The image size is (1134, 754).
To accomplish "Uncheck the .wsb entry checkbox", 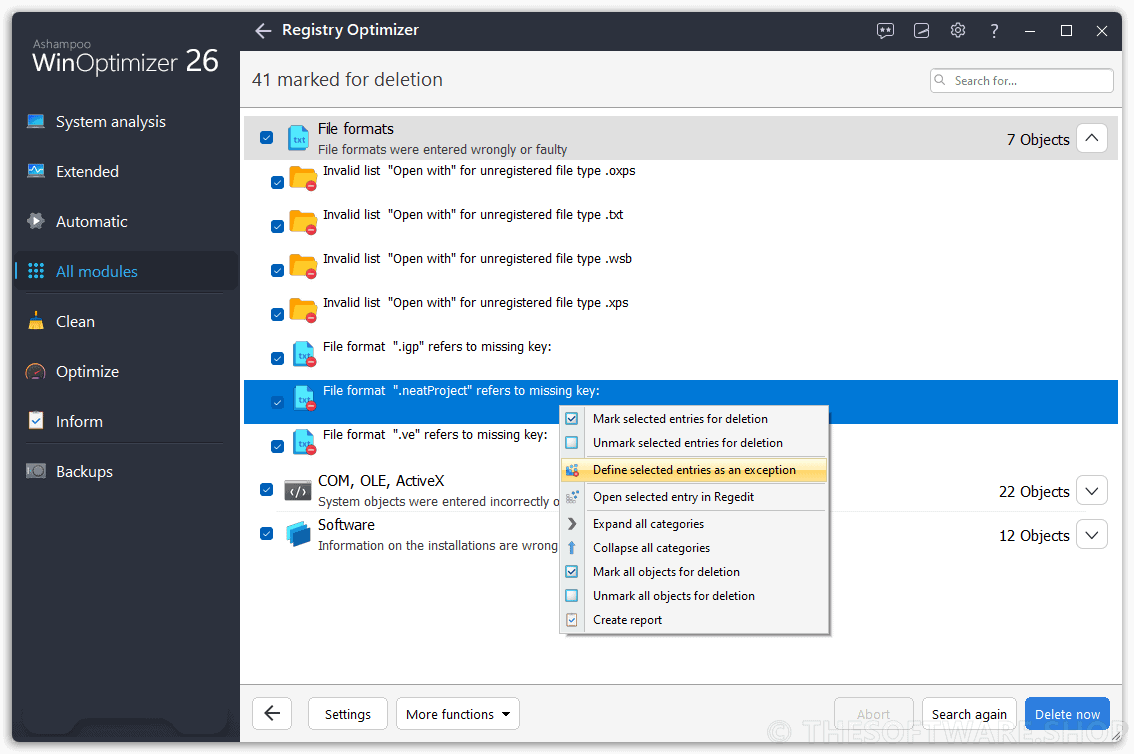I will point(278,270).
